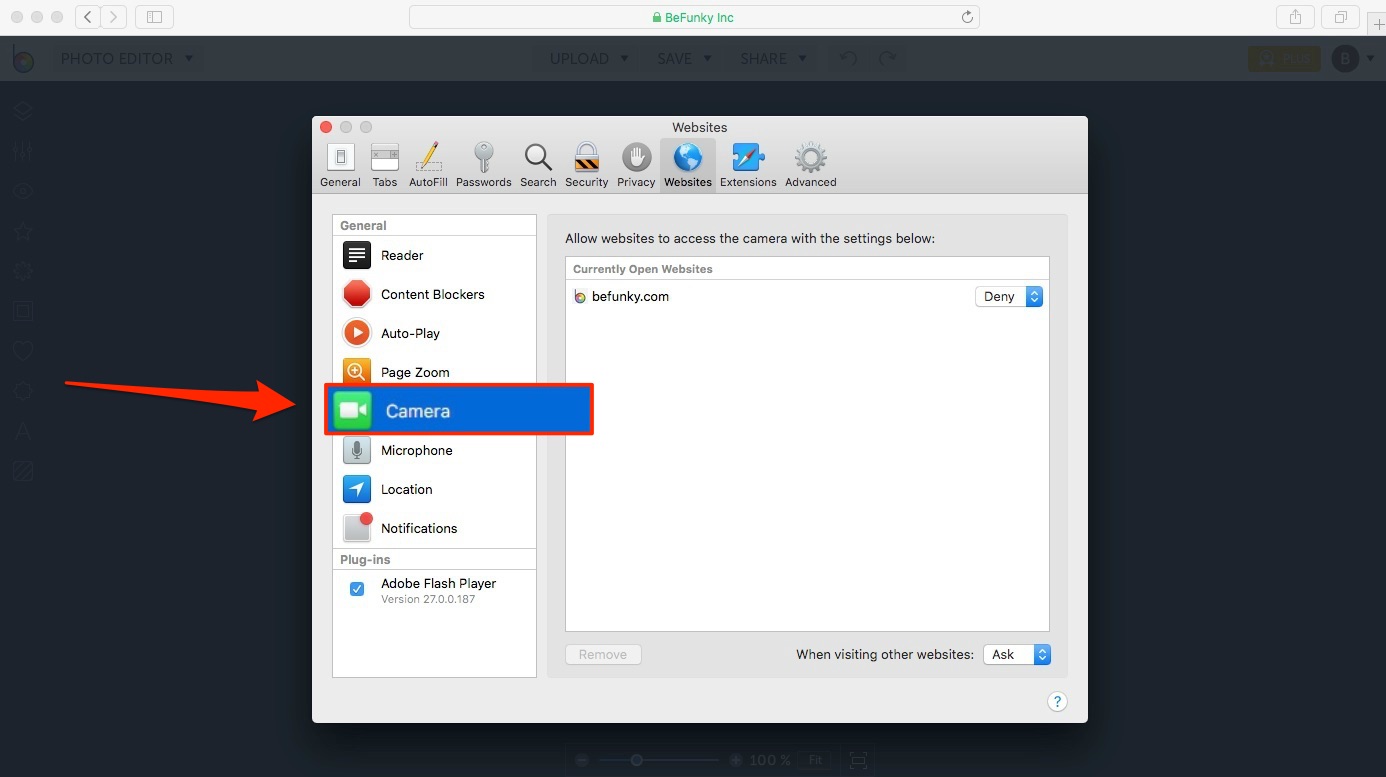Select Microphone in the websites sidebar

pos(435,450)
